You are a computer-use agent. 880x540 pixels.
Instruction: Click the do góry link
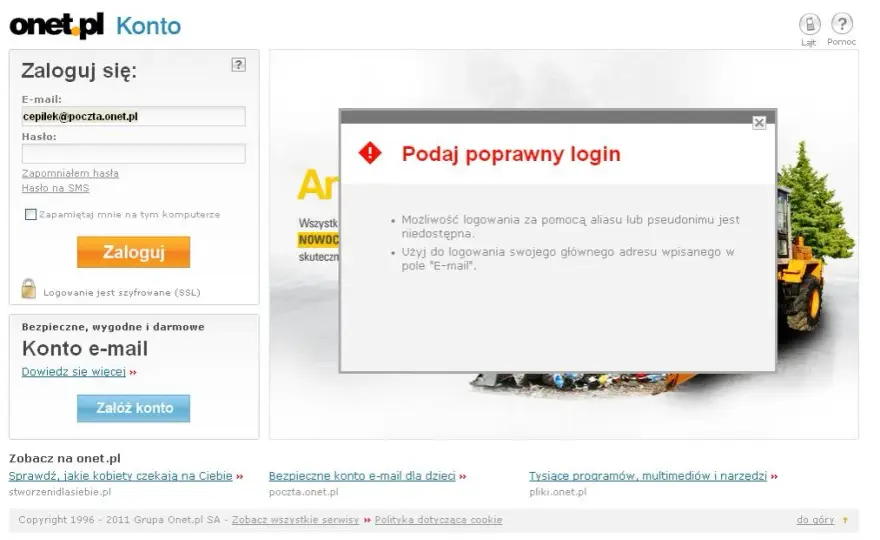815,520
